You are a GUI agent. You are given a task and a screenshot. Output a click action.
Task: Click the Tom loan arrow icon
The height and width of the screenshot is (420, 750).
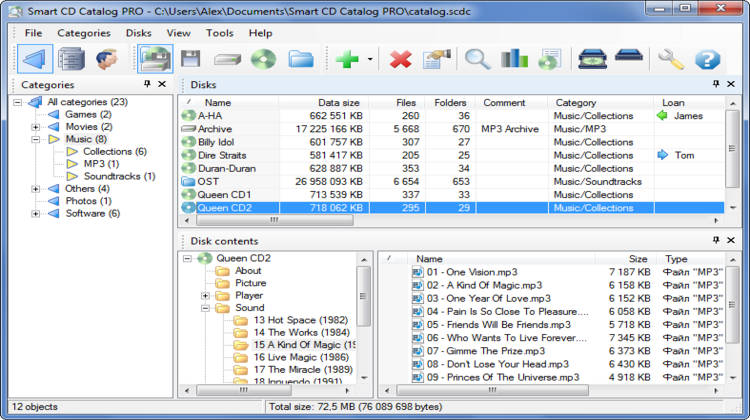[x=662, y=155]
